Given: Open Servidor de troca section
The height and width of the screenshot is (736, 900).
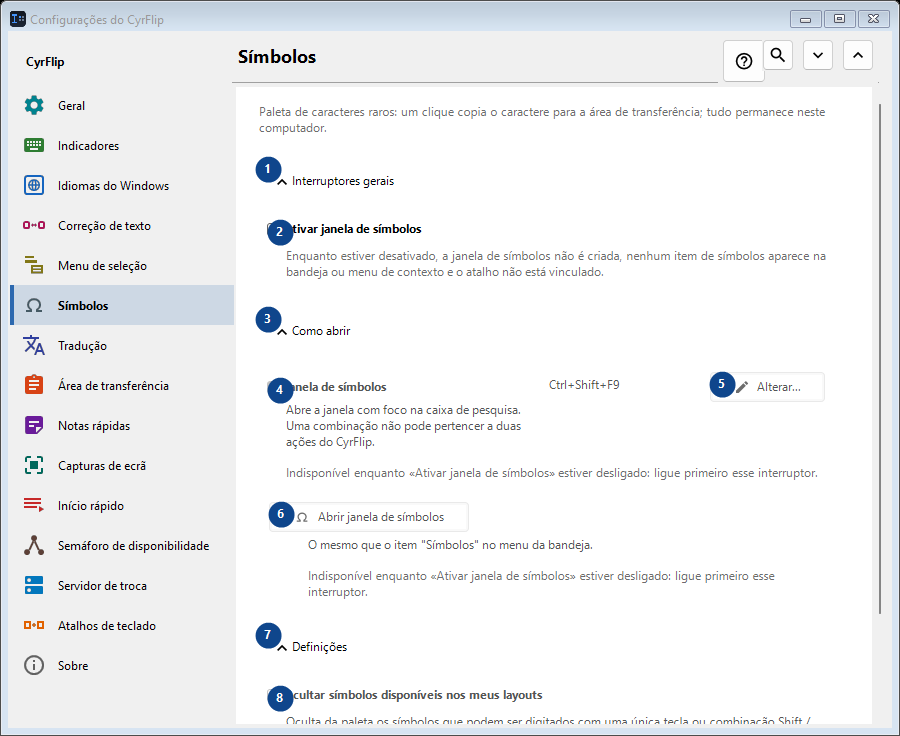Looking at the screenshot, I should pyautogui.click(x=122, y=586).
